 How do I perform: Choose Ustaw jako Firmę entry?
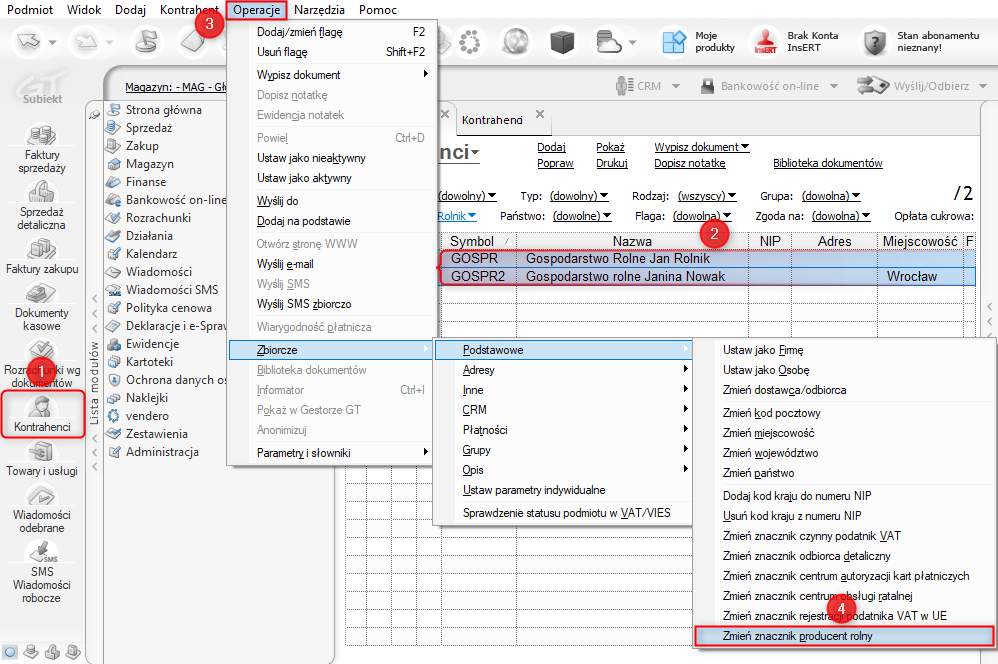tap(763, 350)
